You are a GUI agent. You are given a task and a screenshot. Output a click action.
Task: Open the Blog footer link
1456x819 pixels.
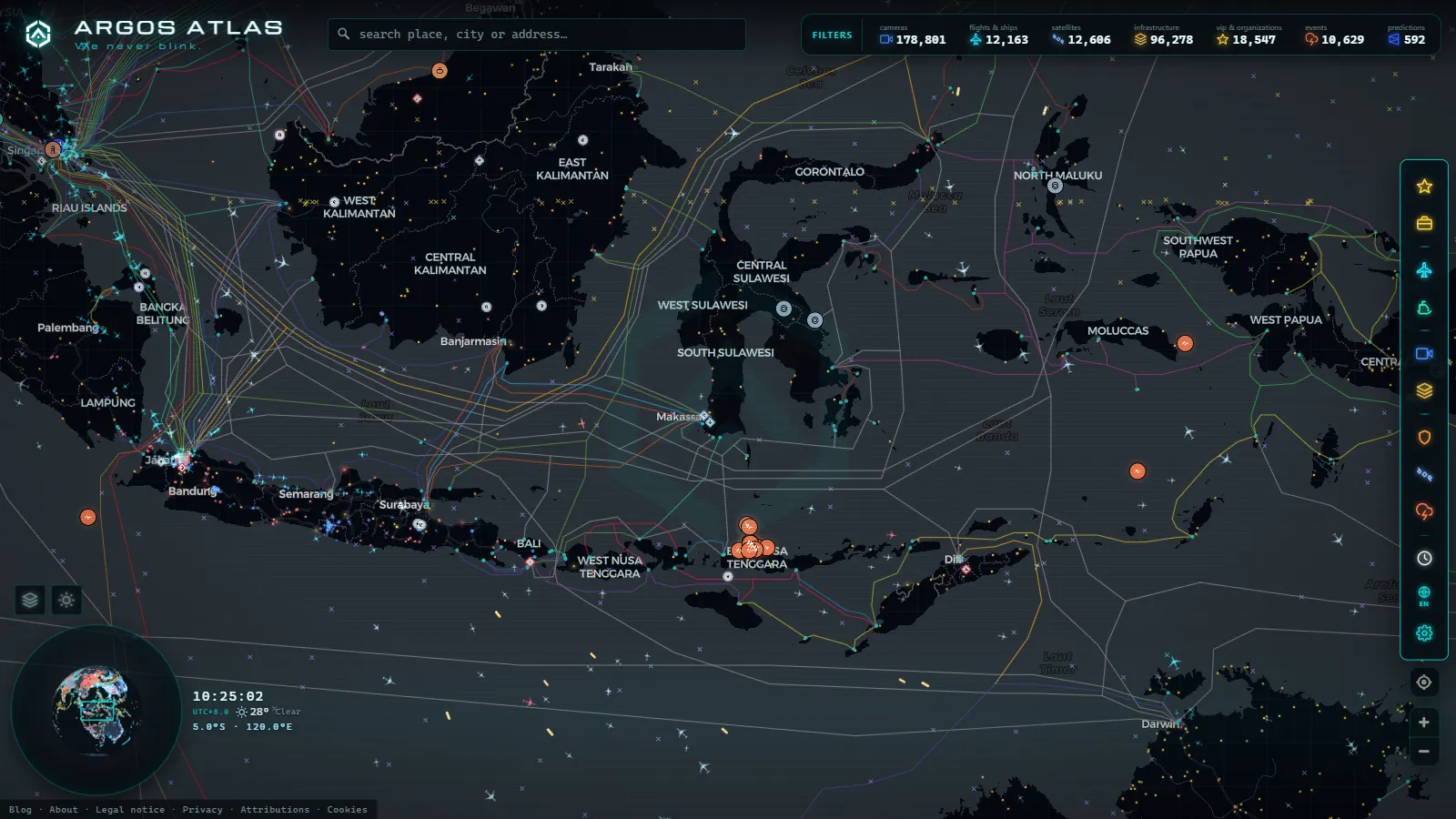[x=20, y=809]
